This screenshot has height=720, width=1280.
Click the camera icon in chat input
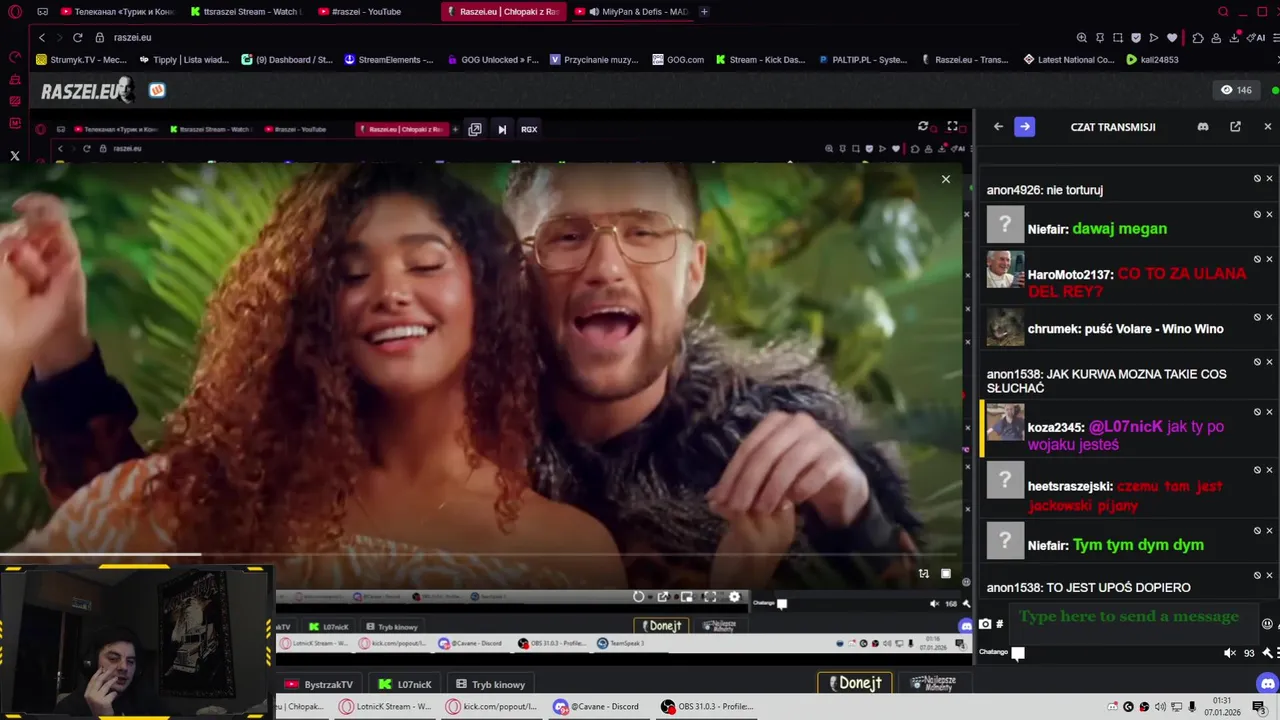pos(985,624)
